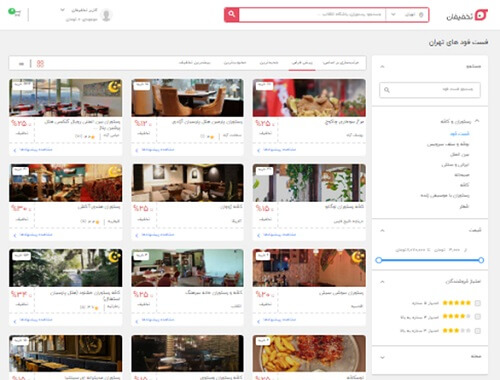The width and height of the screenshot is (500, 380).
Task: Expand the neighborhood filter section chevron
Action: click(x=382, y=357)
